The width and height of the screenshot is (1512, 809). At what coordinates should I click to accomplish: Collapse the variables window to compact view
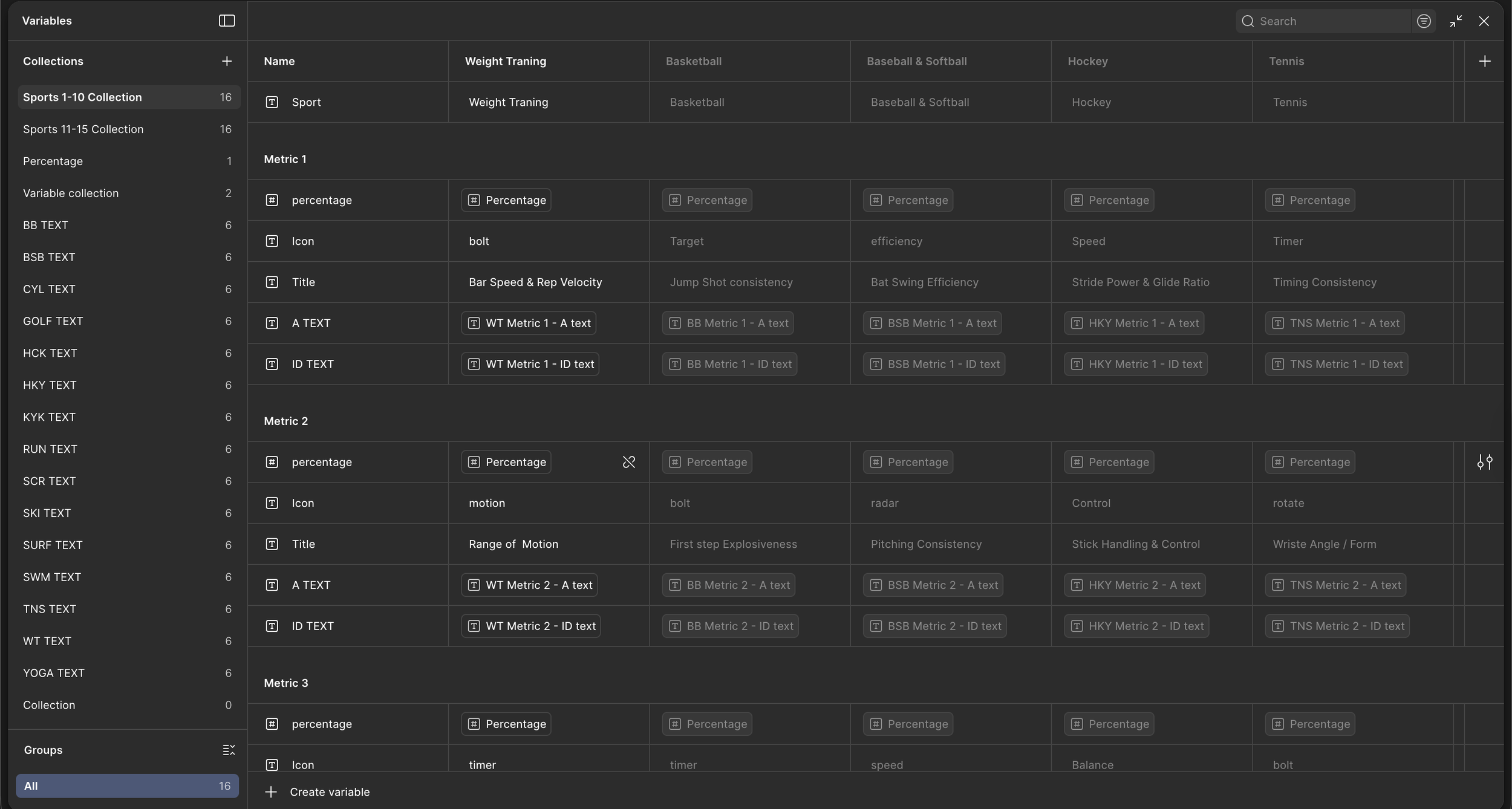click(x=1456, y=21)
